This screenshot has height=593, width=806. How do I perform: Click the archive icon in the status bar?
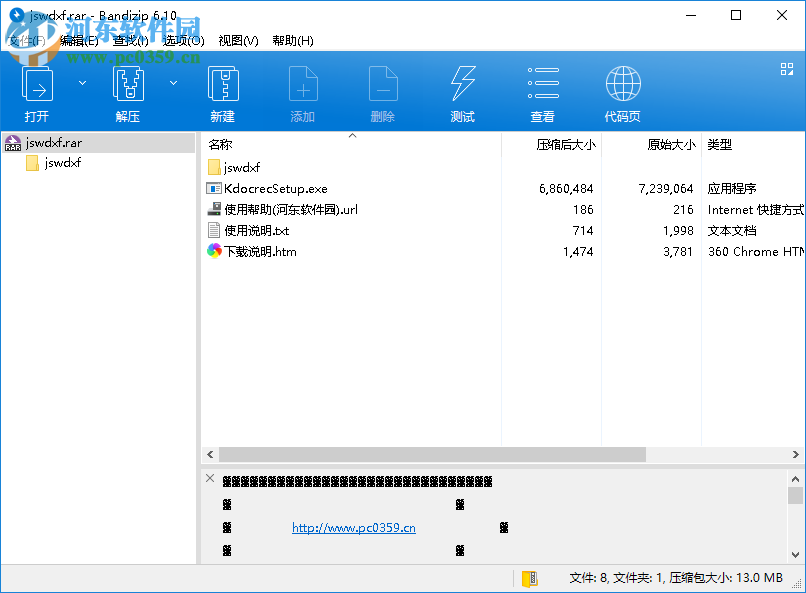(528, 578)
